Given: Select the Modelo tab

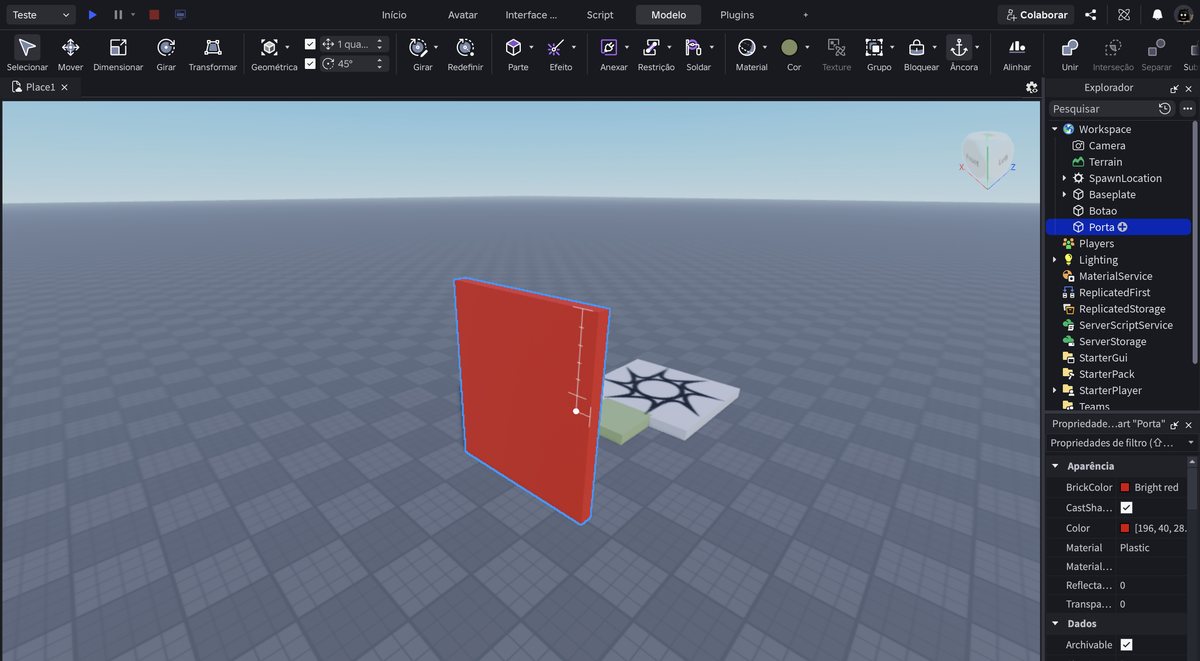Looking at the screenshot, I should point(669,15).
